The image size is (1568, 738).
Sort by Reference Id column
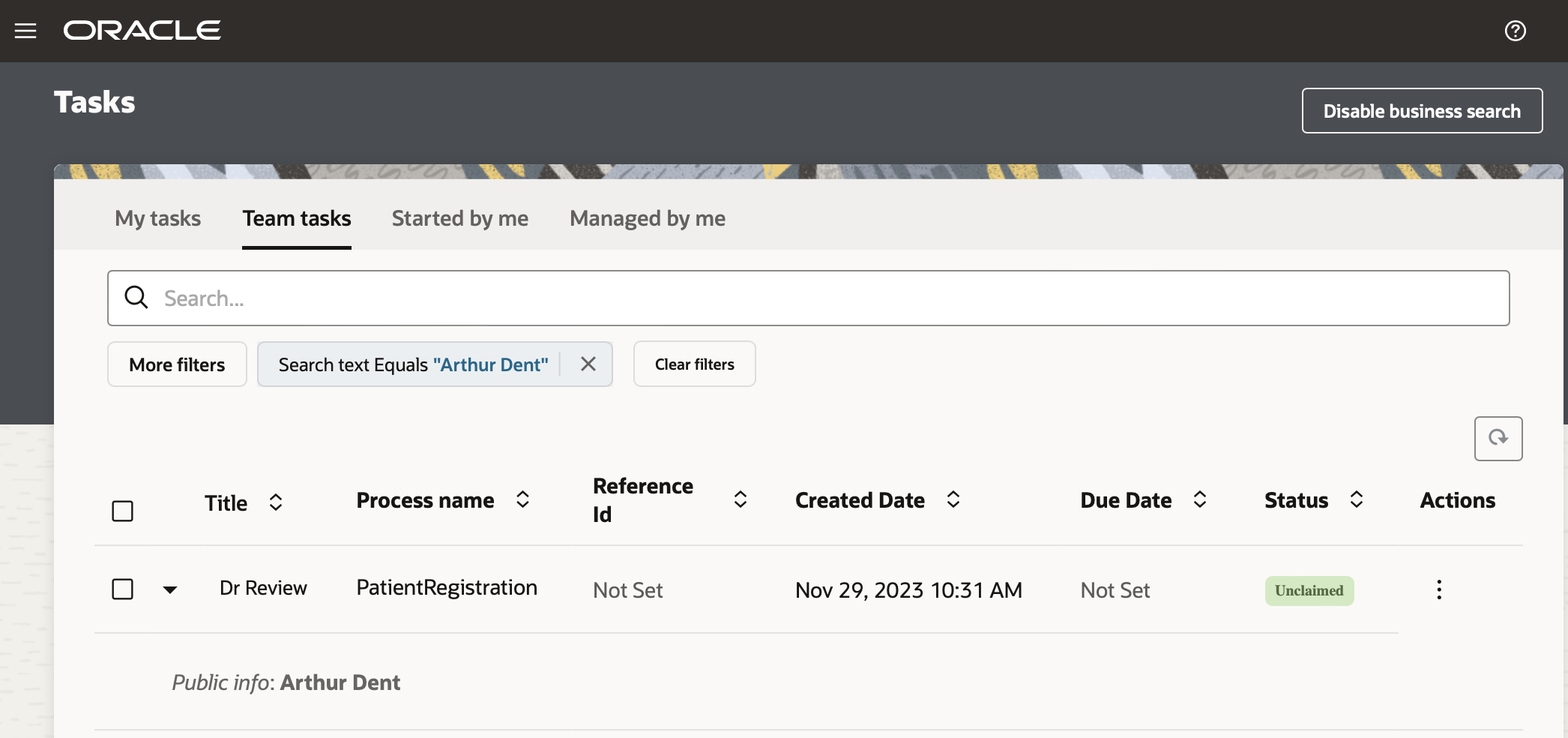pyautogui.click(x=741, y=499)
